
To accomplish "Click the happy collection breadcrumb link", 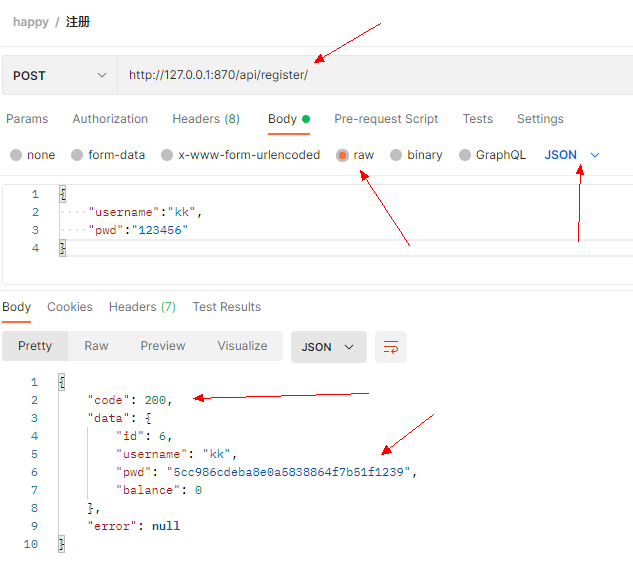I will pyautogui.click(x=31, y=22).
